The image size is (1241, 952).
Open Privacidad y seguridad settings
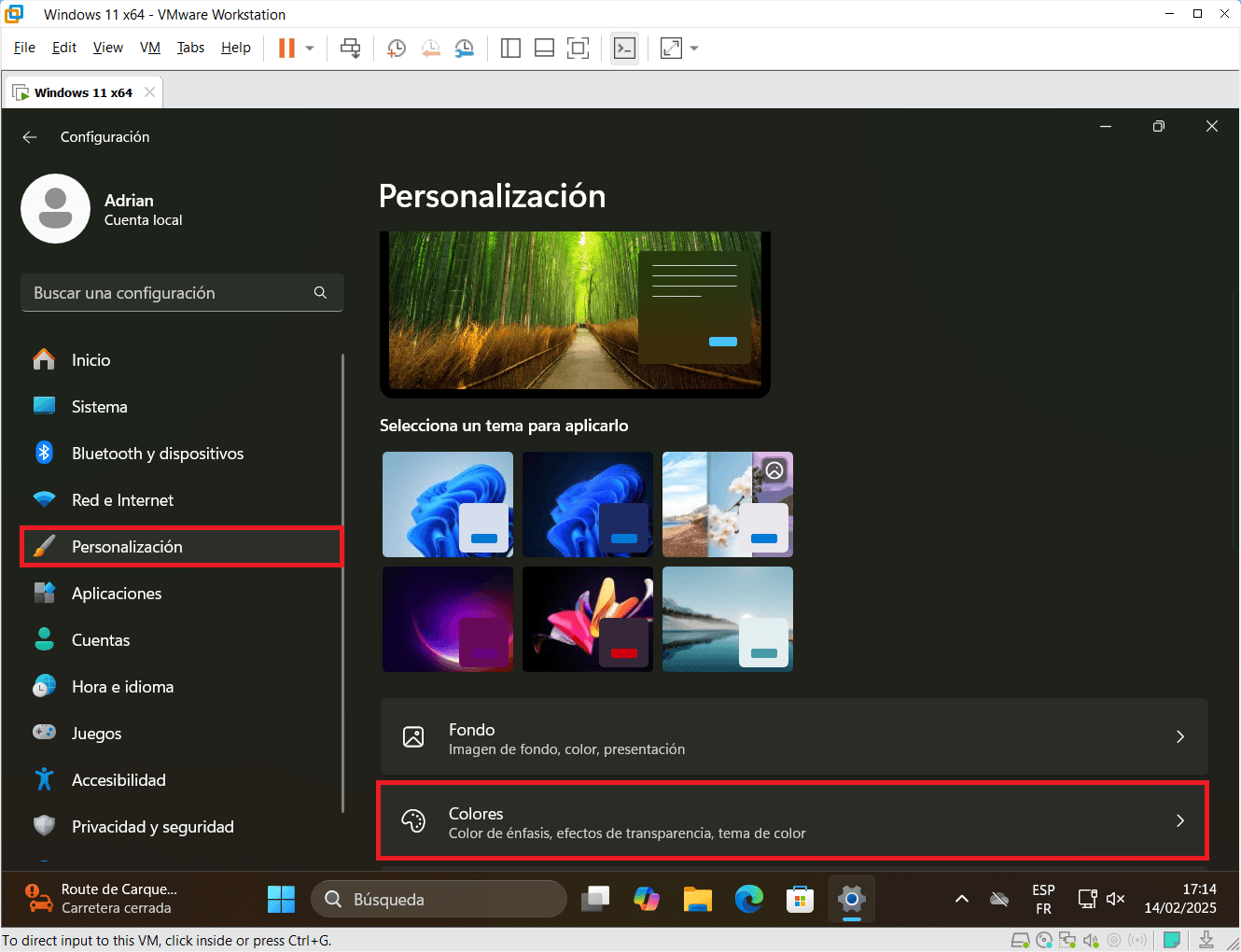[x=182, y=827]
